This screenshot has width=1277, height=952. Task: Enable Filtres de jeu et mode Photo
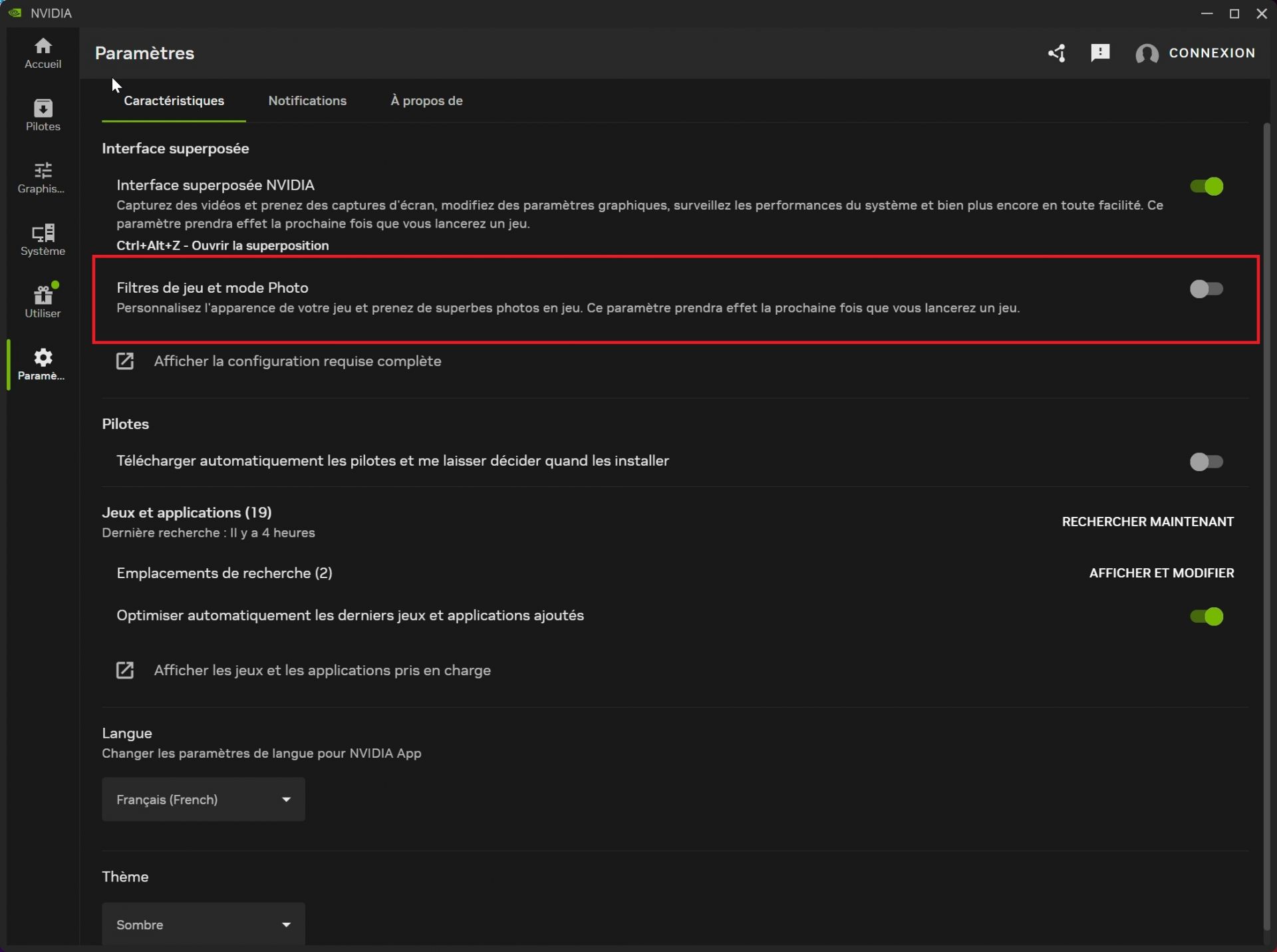(1206, 289)
